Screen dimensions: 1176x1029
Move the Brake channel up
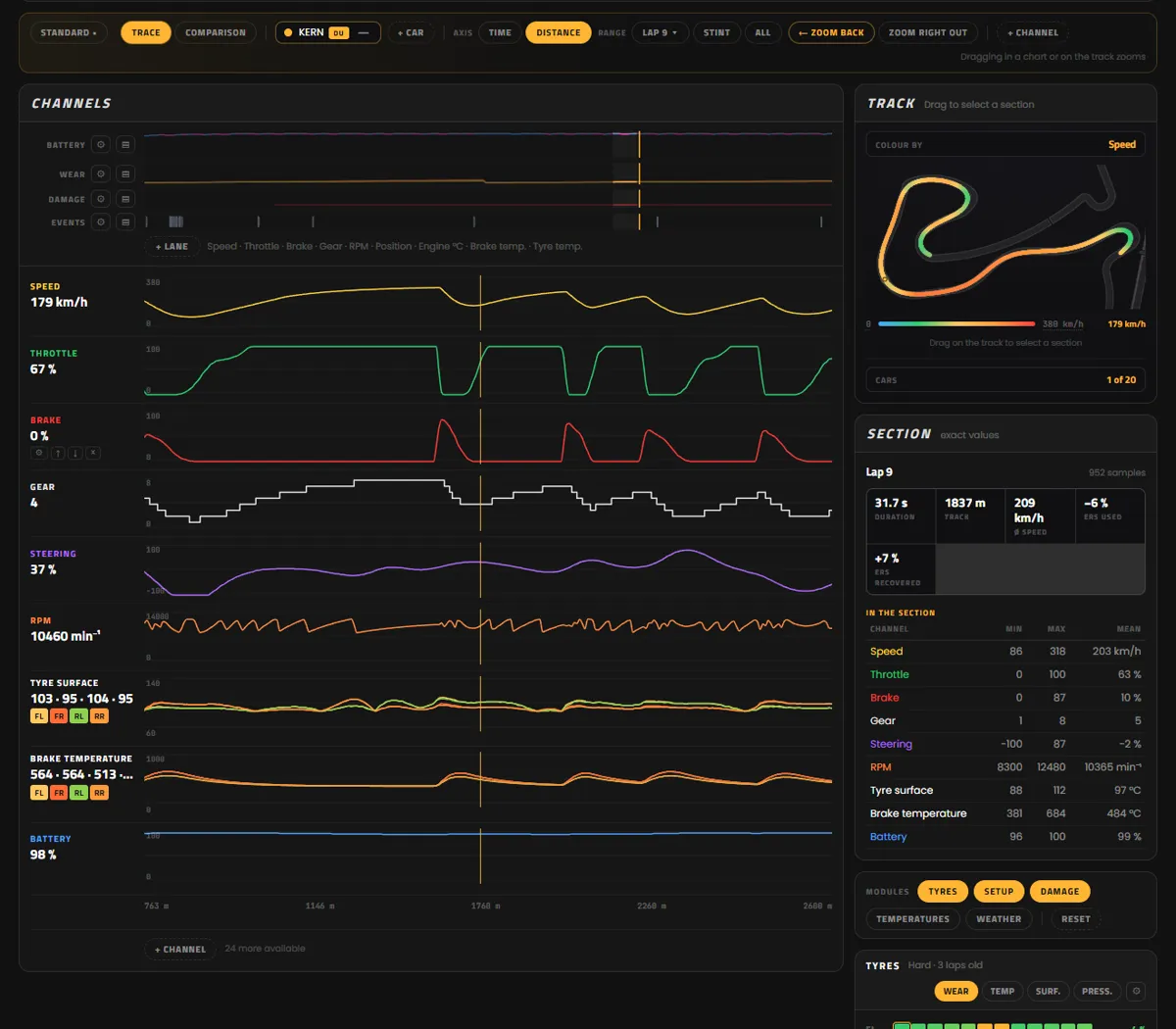click(58, 454)
